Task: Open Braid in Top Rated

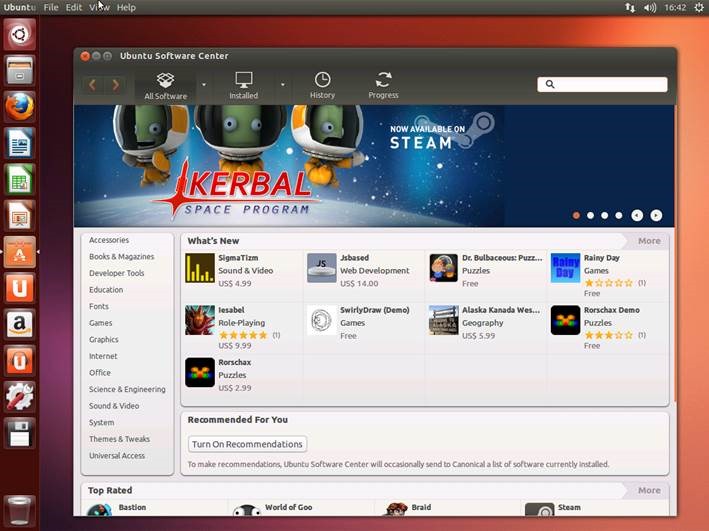Action: (421, 507)
